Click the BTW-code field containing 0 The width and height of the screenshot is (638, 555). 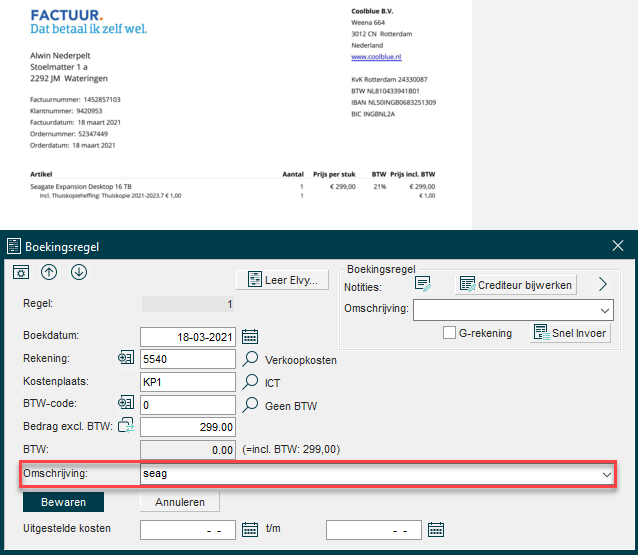point(188,405)
